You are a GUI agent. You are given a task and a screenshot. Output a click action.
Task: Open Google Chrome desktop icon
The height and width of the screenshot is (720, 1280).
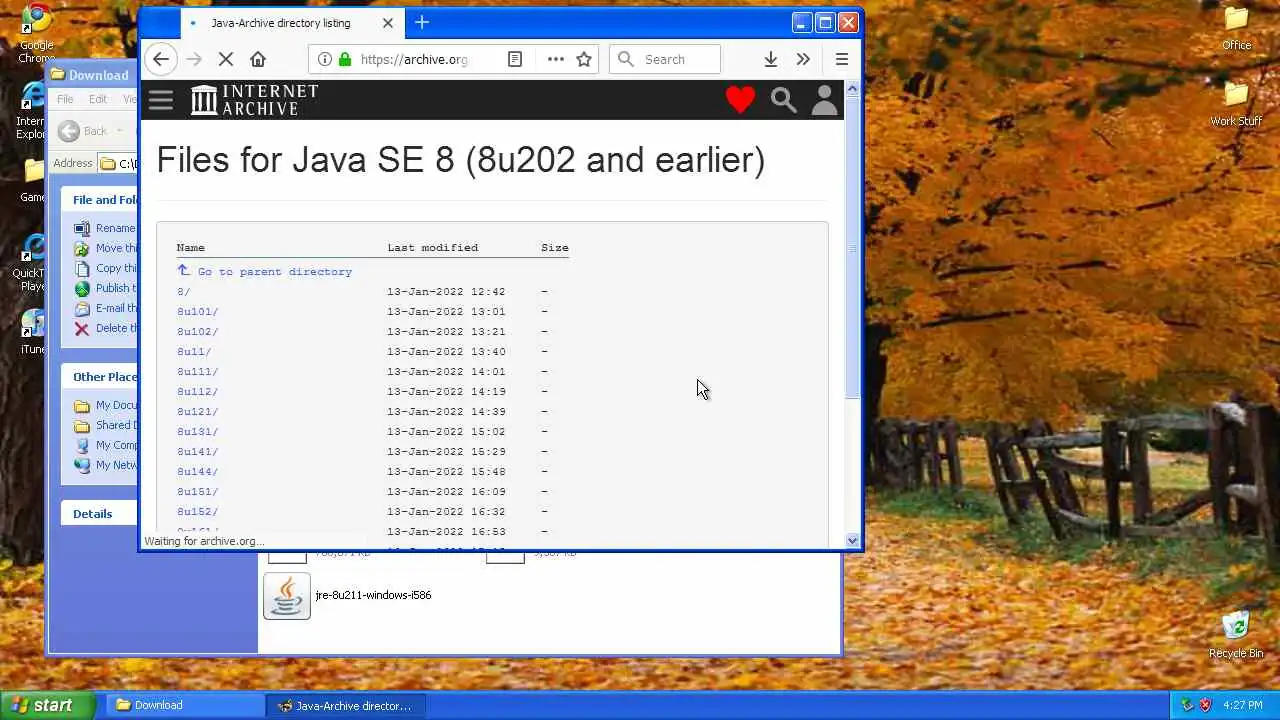[37, 32]
